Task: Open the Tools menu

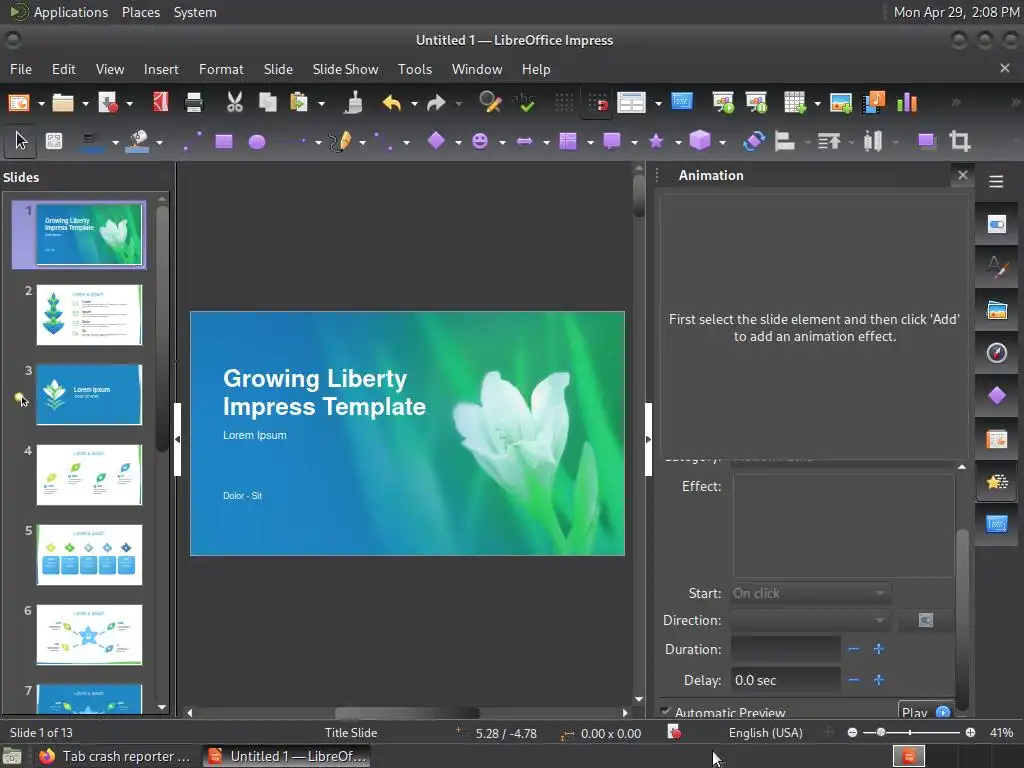Action: [x=415, y=69]
